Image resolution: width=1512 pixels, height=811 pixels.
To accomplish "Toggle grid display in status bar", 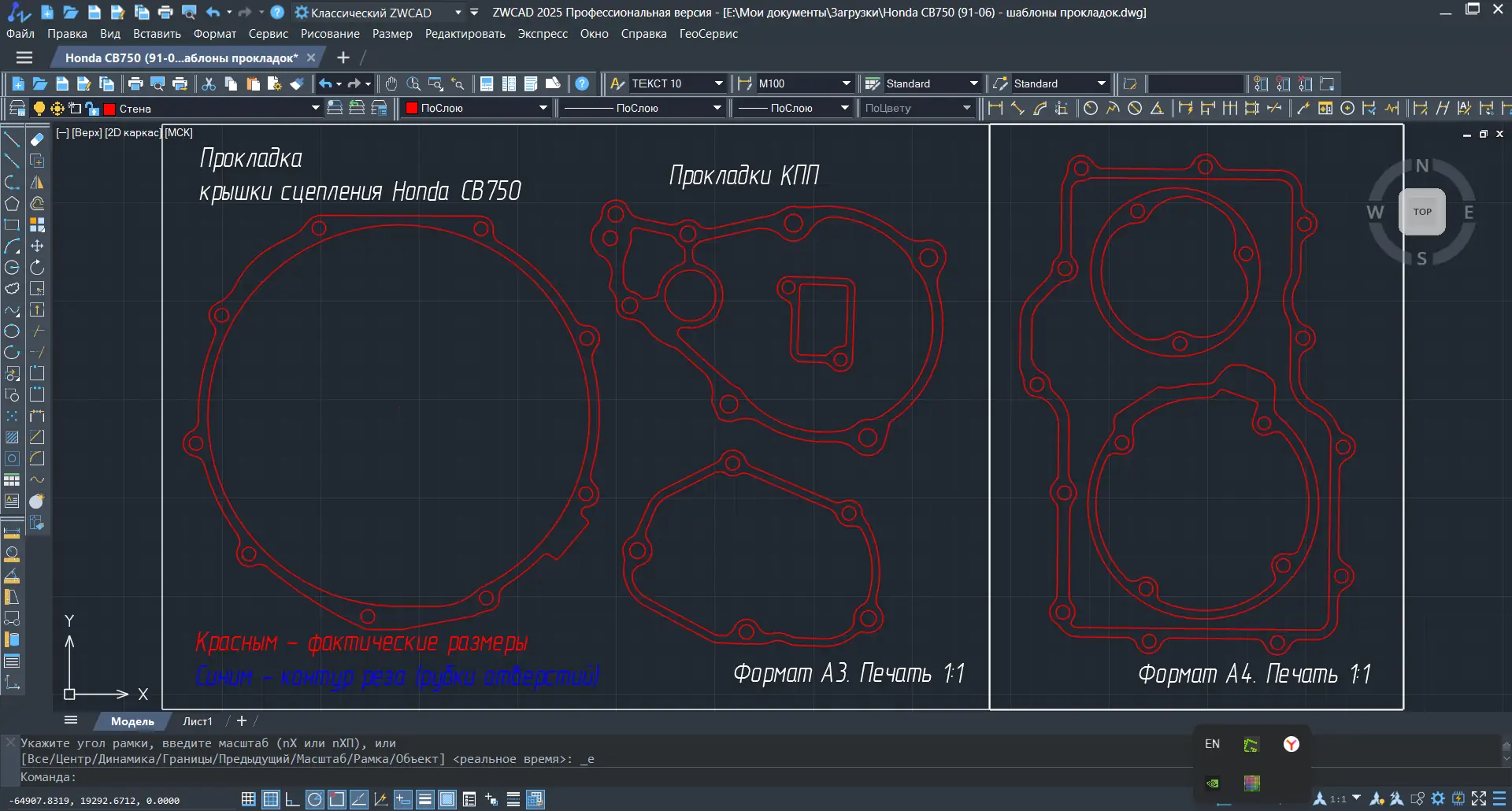I will point(270,800).
